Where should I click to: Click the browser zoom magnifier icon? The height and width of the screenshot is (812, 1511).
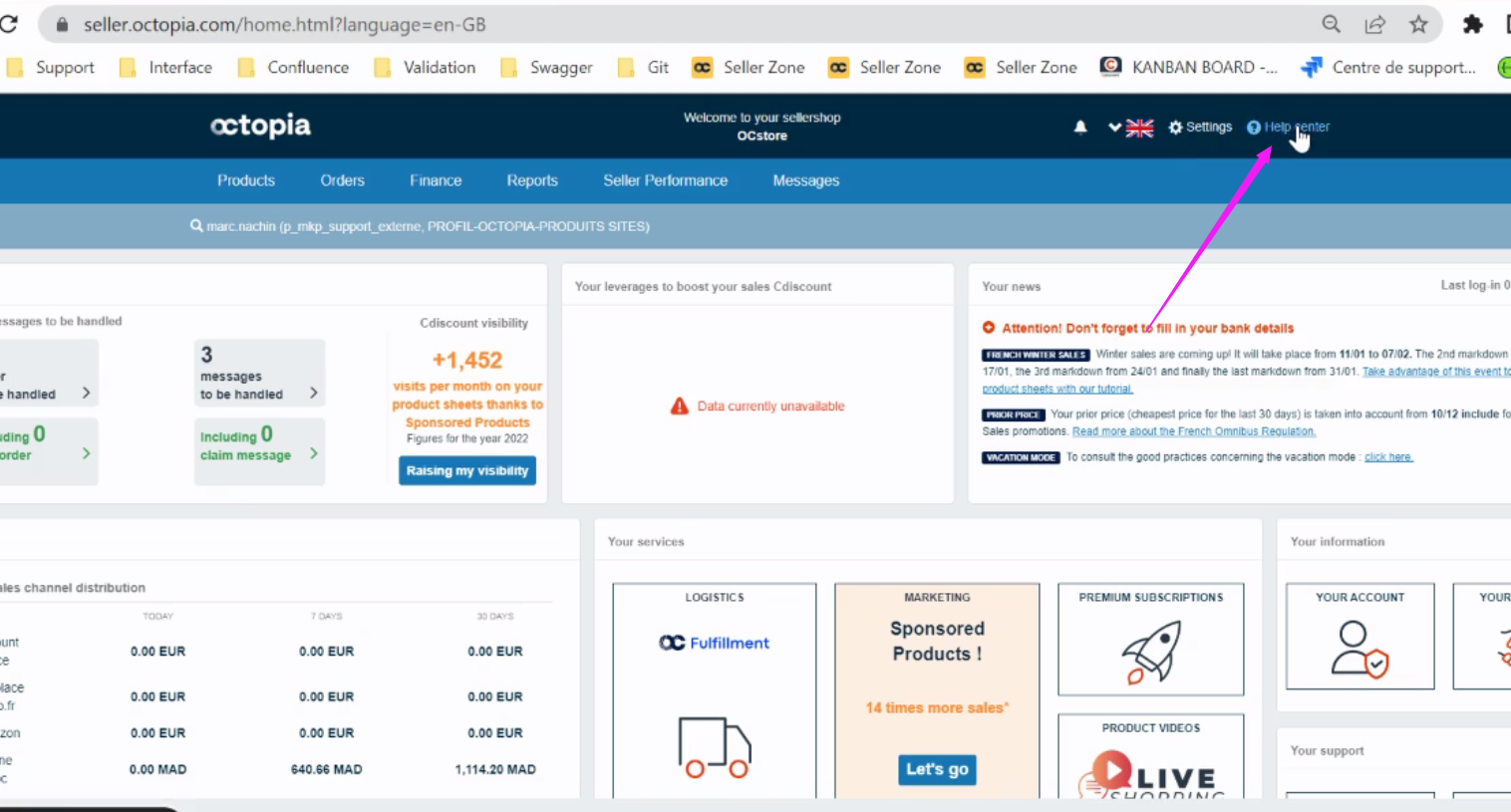click(x=1331, y=24)
